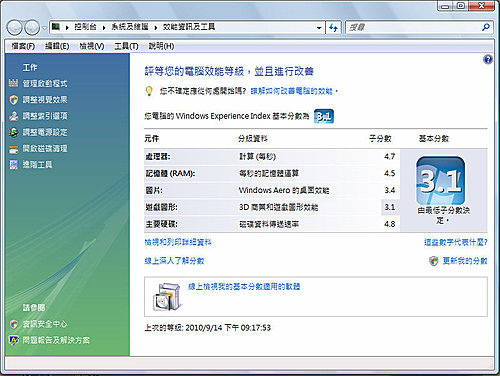Viewport: 500px width, 376px height.
Task: Expand the address bar history dropdown arrow
Action: 319,28
